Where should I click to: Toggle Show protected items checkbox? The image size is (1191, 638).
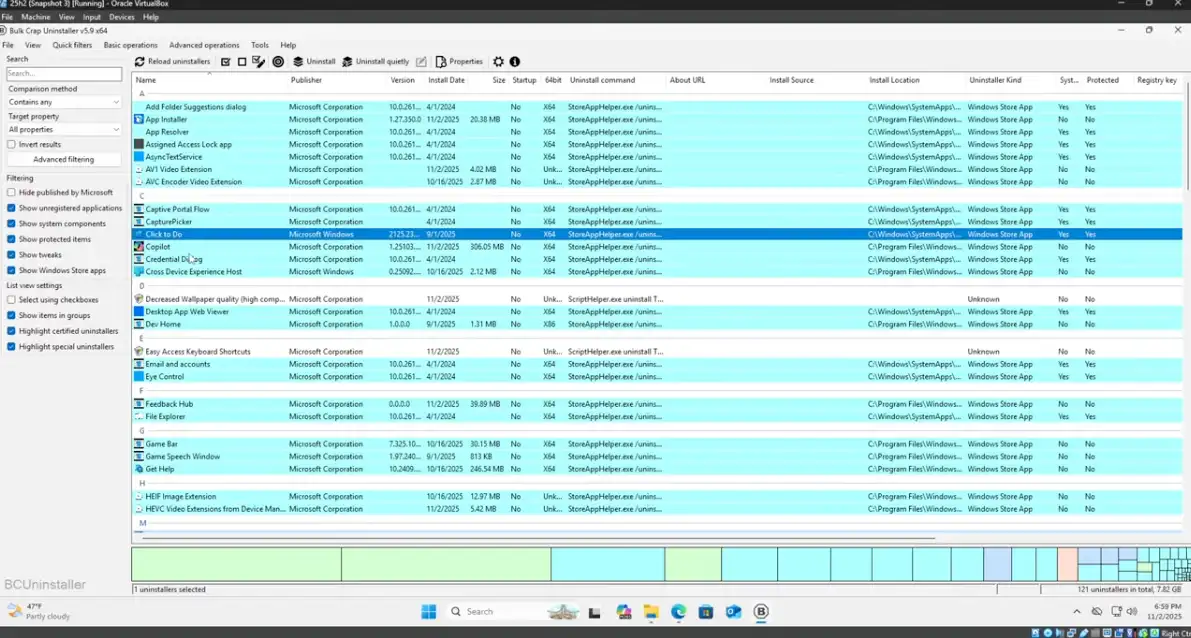coord(12,239)
